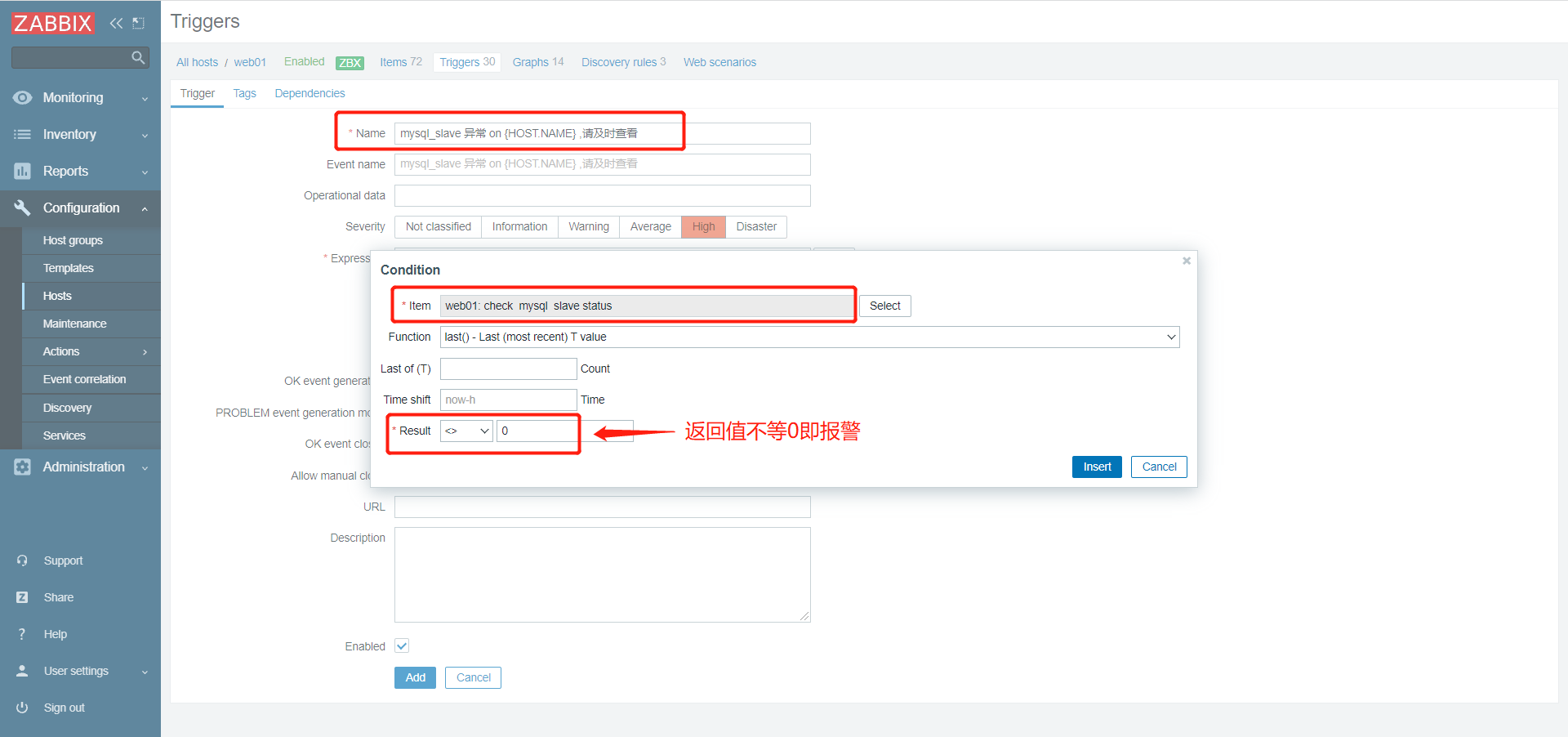Image resolution: width=1568 pixels, height=737 pixels.
Task: Go to All hosts breadcrumb link
Action: (197, 62)
